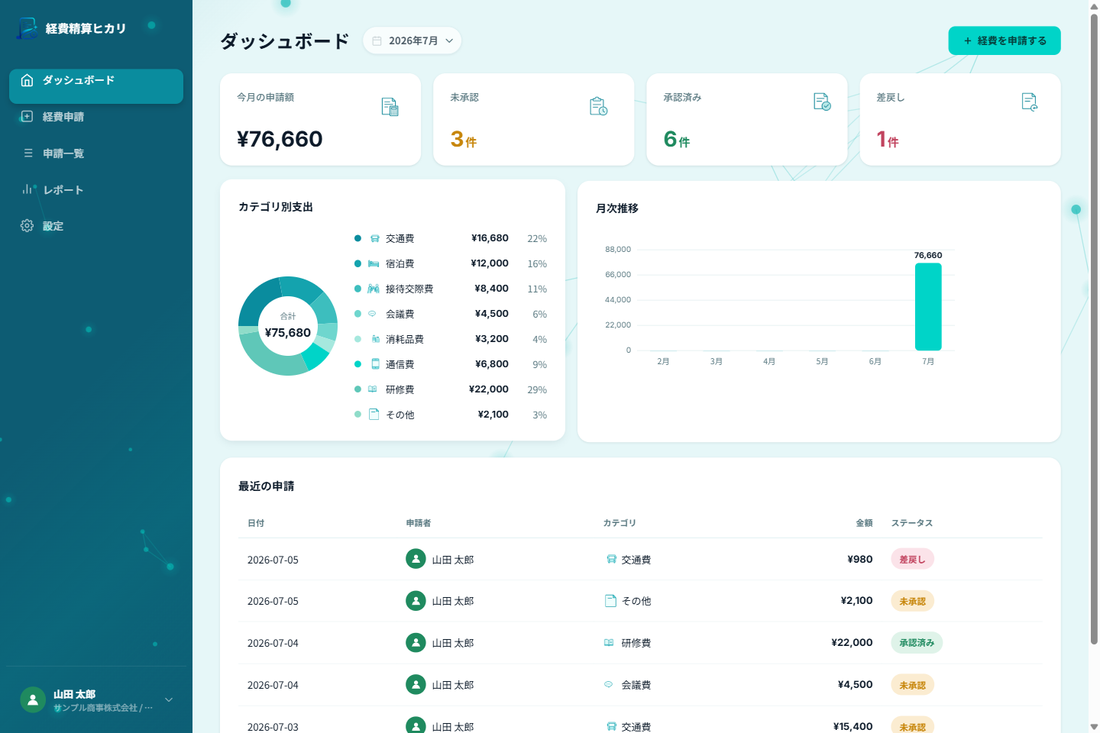The height and width of the screenshot is (733, 1100).
Task: Click the bar chart icon beside レポート
Action: 27,189
